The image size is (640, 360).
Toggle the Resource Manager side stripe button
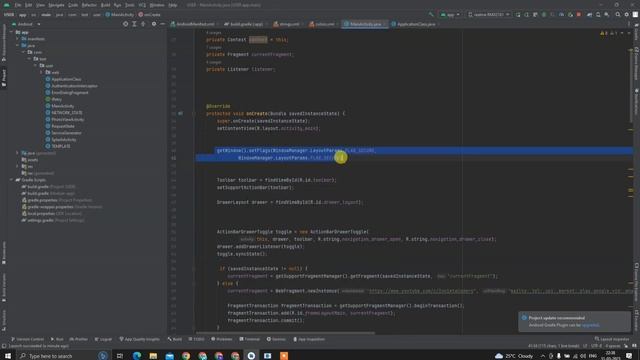click(x=4, y=42)
